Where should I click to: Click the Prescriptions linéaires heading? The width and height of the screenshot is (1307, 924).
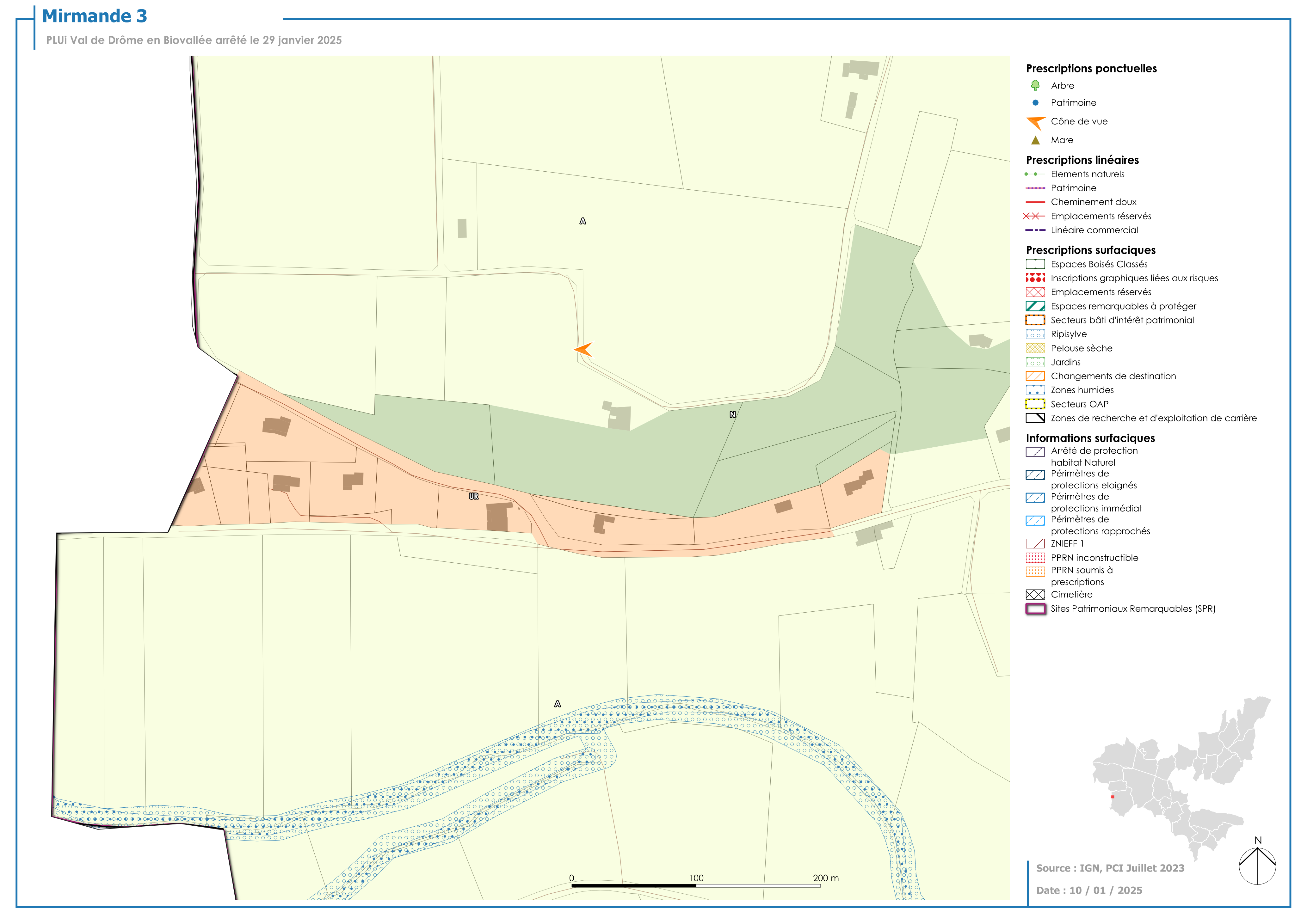point(1082,161)
